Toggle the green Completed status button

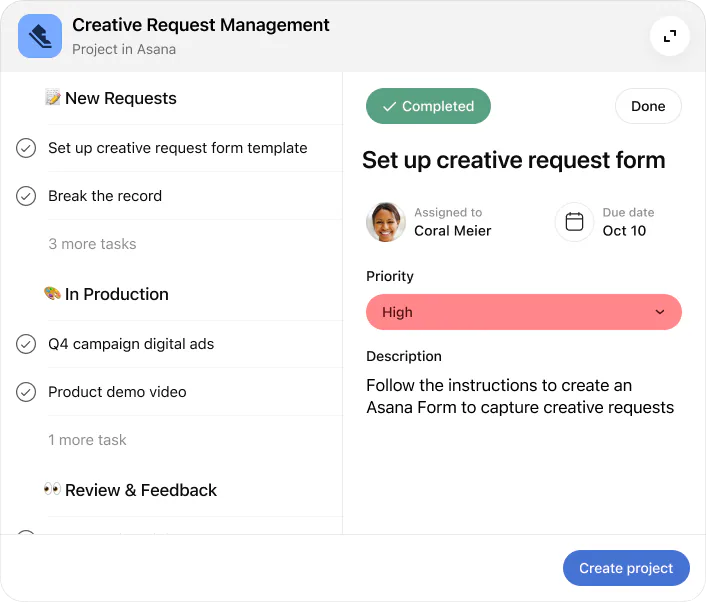pyautogui.click(x=428, y=106)
